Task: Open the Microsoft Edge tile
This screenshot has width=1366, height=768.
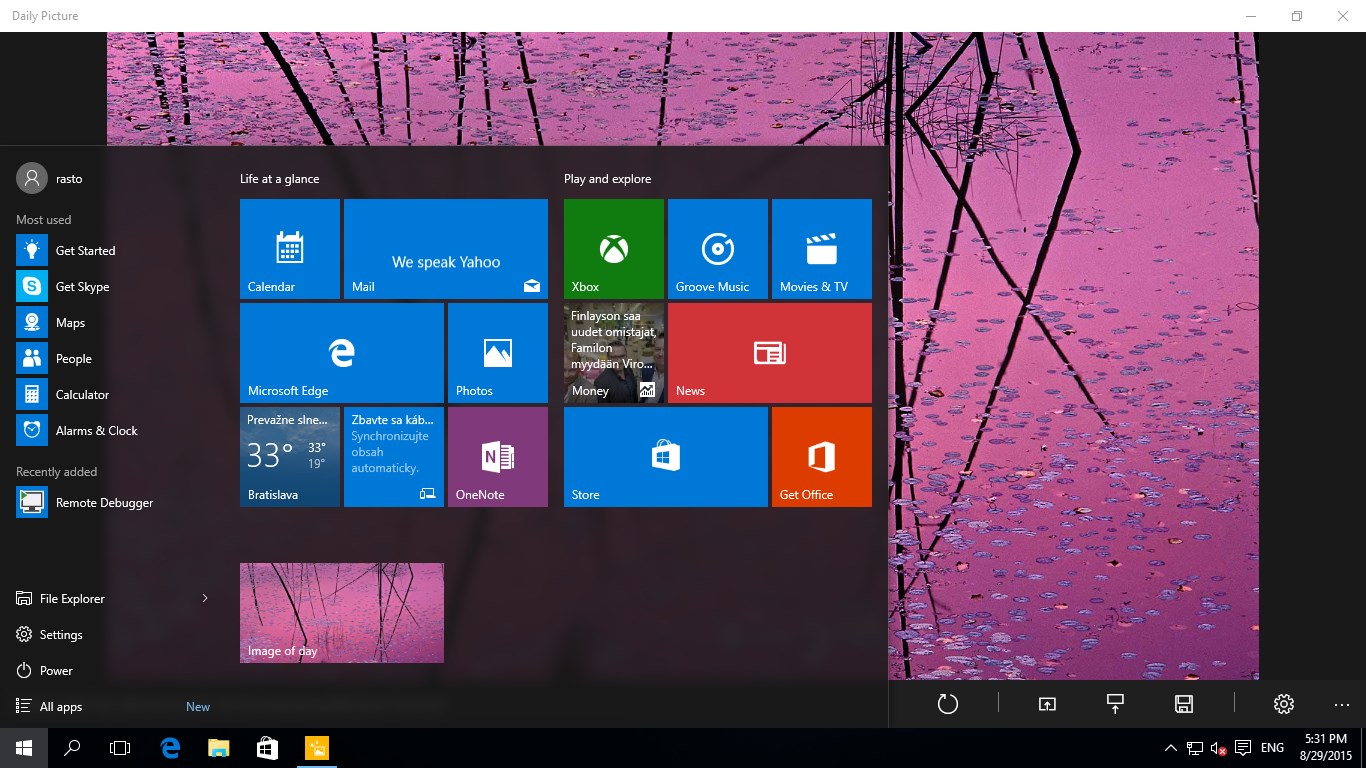Action: coord(341,353)
